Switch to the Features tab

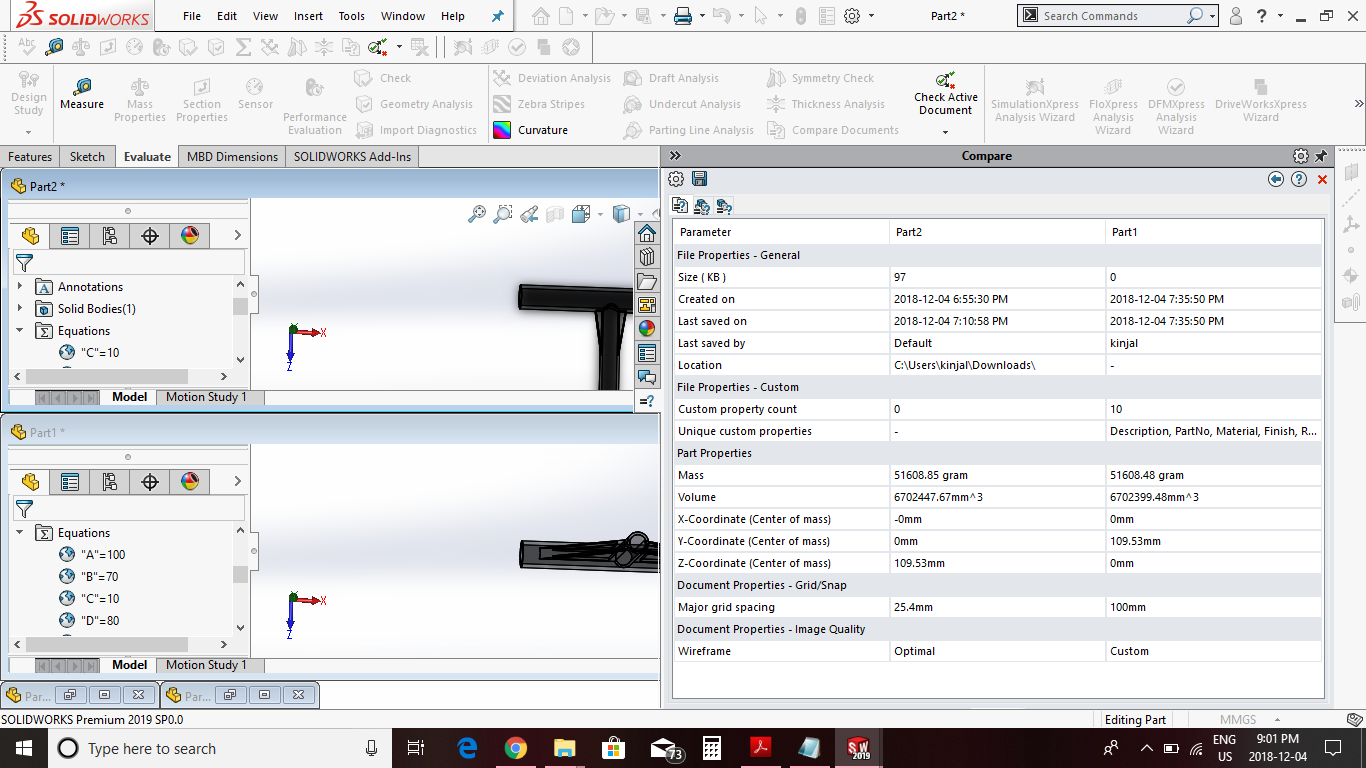point(30,156)
